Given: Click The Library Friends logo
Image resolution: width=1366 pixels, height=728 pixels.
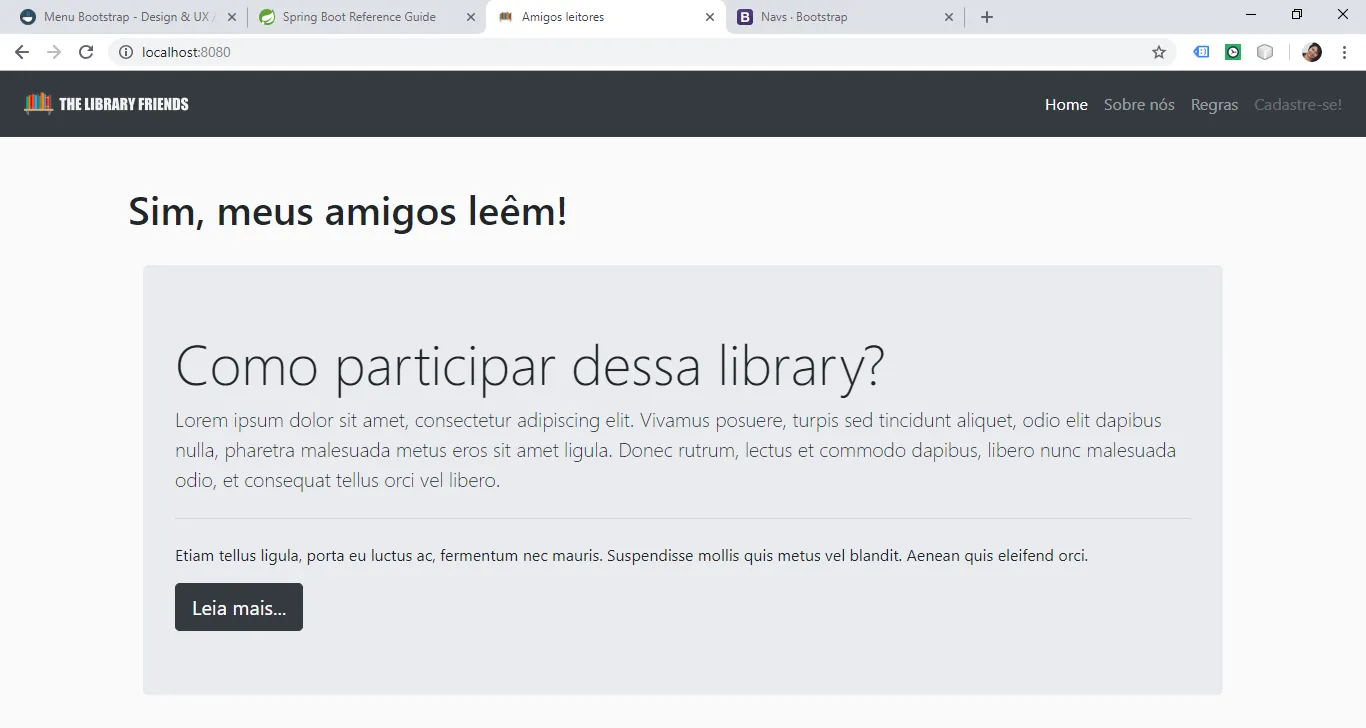Looking at the screenshot, I should pos(105,103).
